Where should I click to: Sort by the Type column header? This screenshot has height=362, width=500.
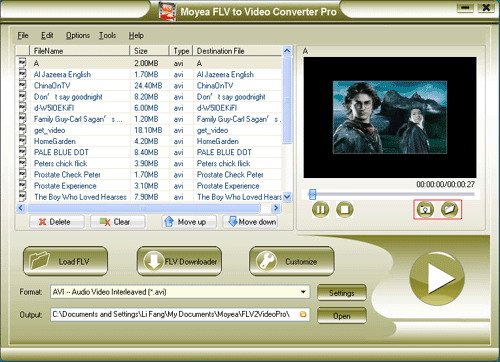[181, 51]
